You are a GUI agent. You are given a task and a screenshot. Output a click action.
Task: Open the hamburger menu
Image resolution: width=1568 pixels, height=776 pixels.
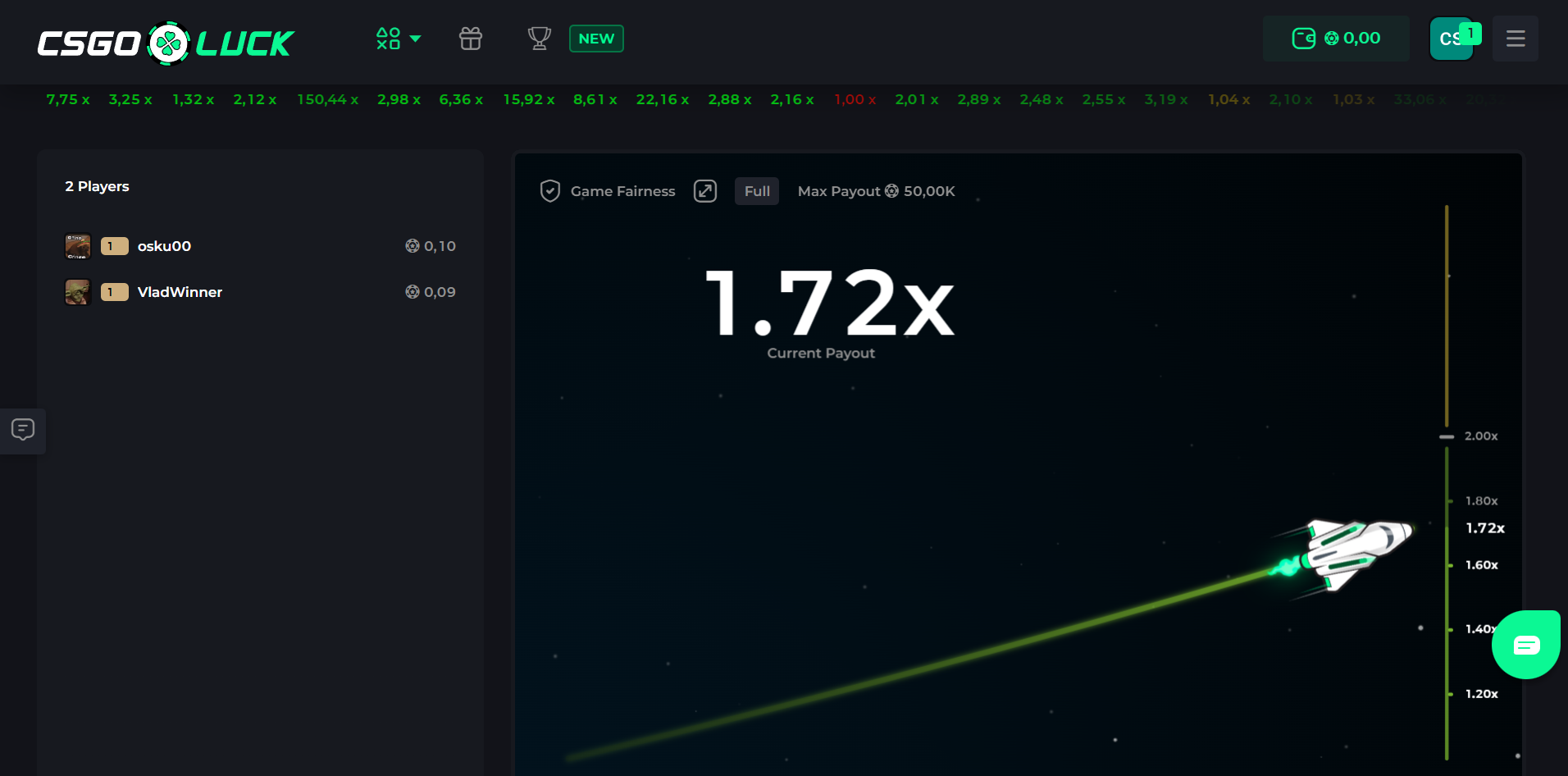pyautogui.click(x=1515, y=39)
